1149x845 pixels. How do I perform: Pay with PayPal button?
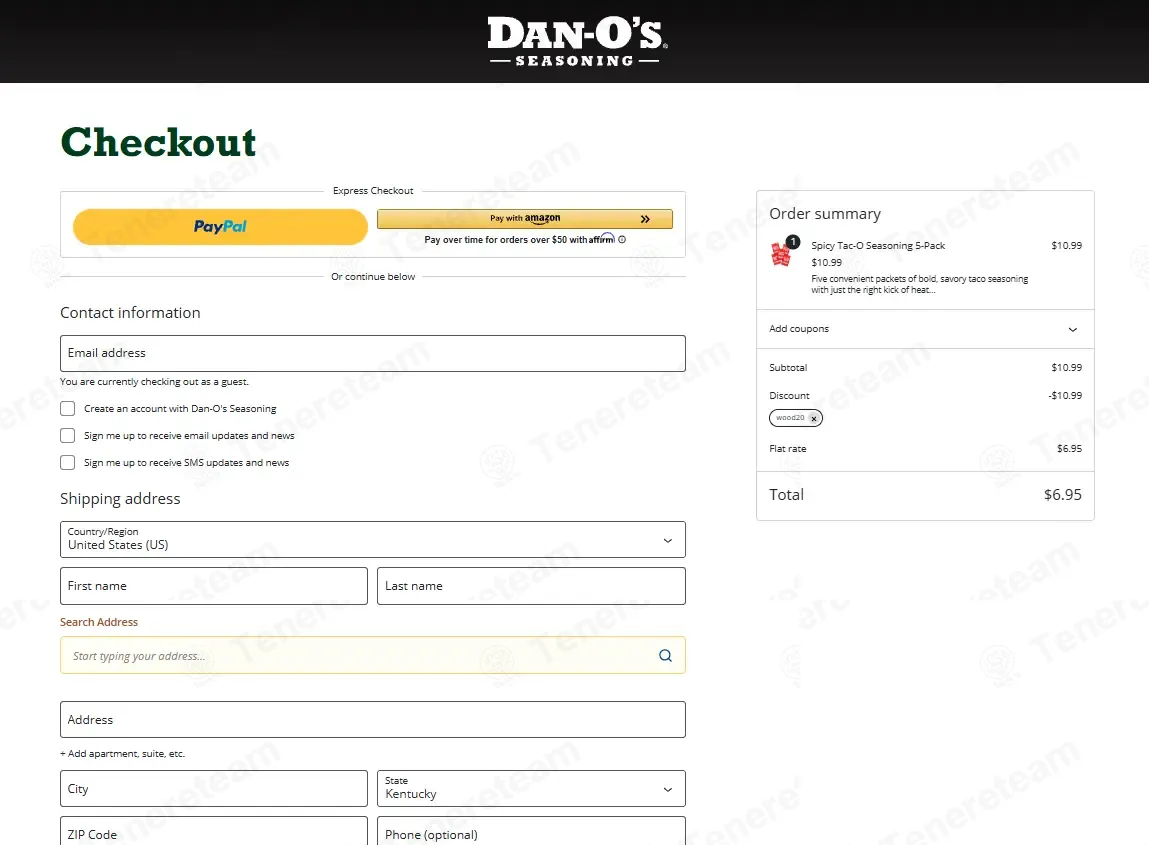(220, 226)
